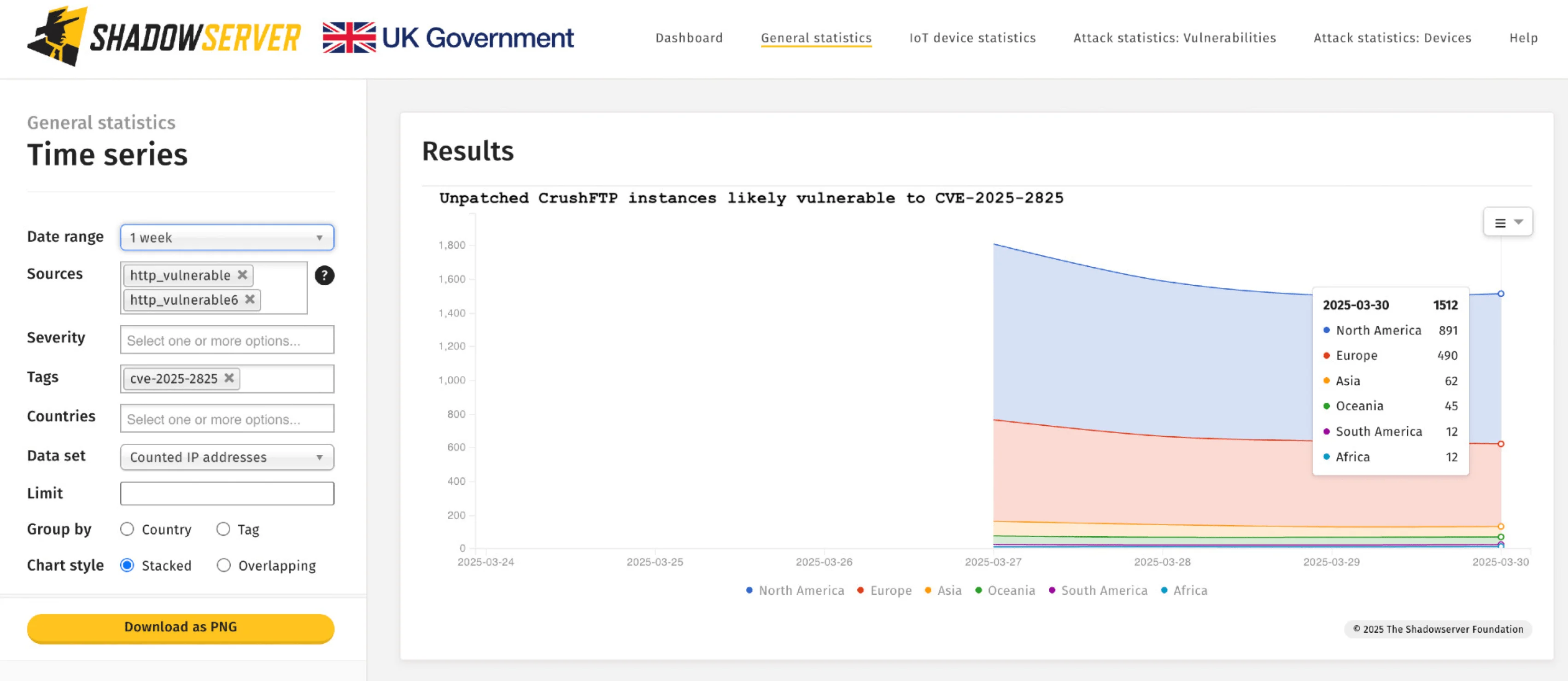Open the Help menu

(x=1523, y=38)
